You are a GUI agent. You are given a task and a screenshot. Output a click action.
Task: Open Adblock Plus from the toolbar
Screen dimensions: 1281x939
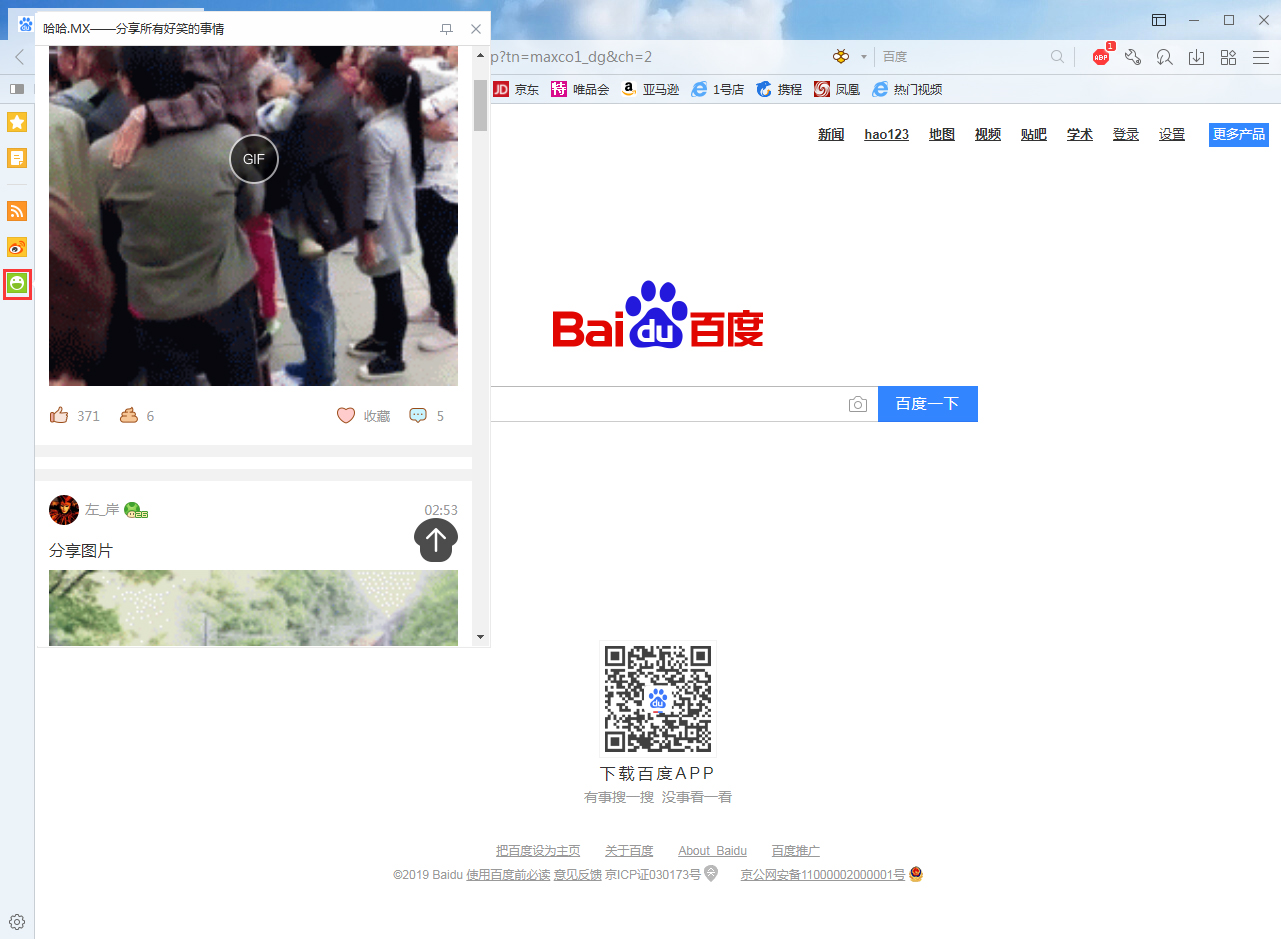tap(1100, 57)
